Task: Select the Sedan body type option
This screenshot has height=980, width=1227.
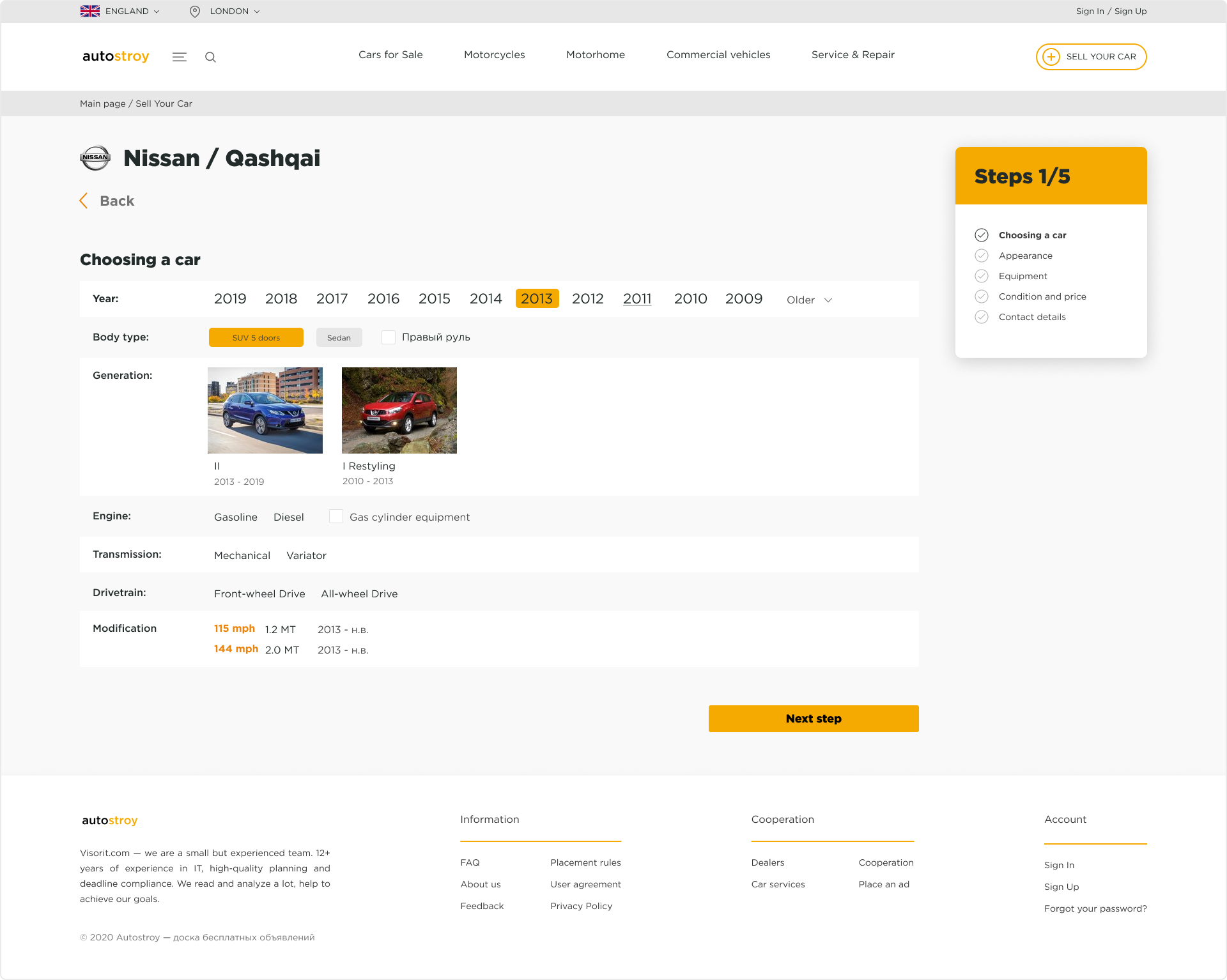Action: [x=338, y=337]
